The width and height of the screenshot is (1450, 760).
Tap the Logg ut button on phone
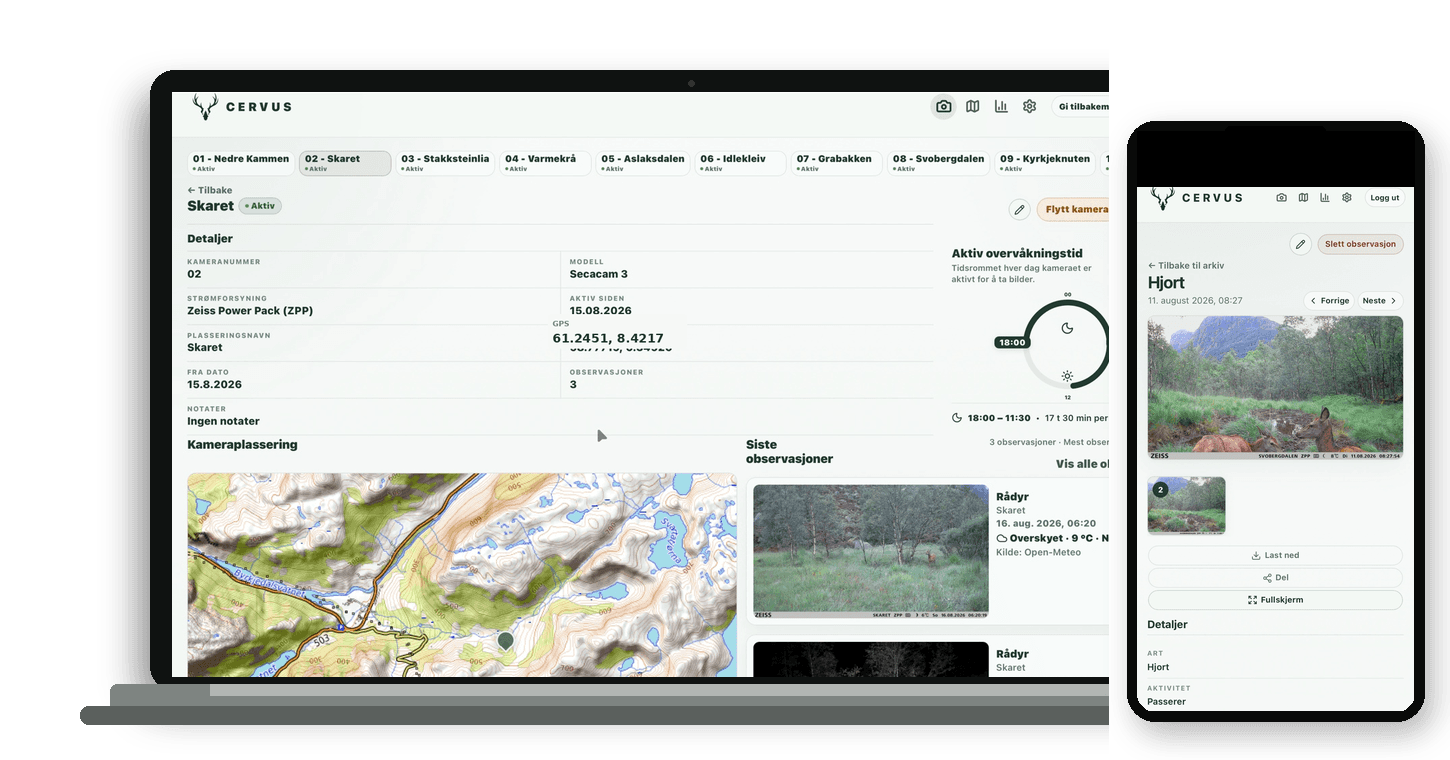coord(1385,198)
